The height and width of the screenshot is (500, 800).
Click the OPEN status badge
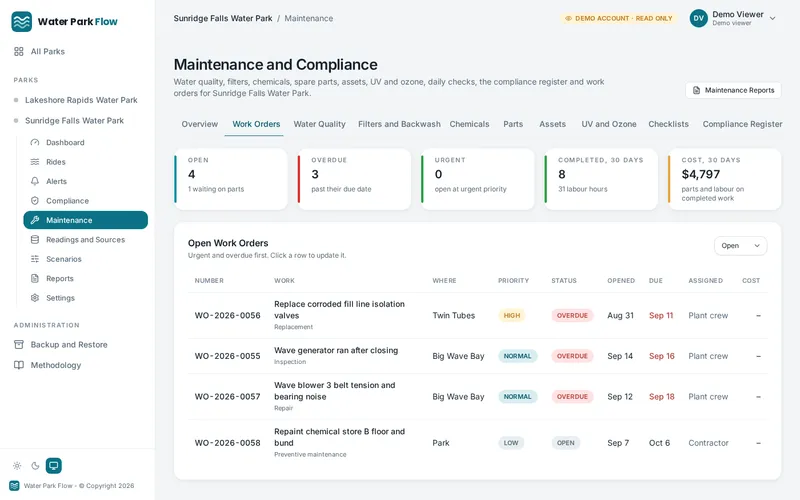pyautogui.click(x=565, y=443)
